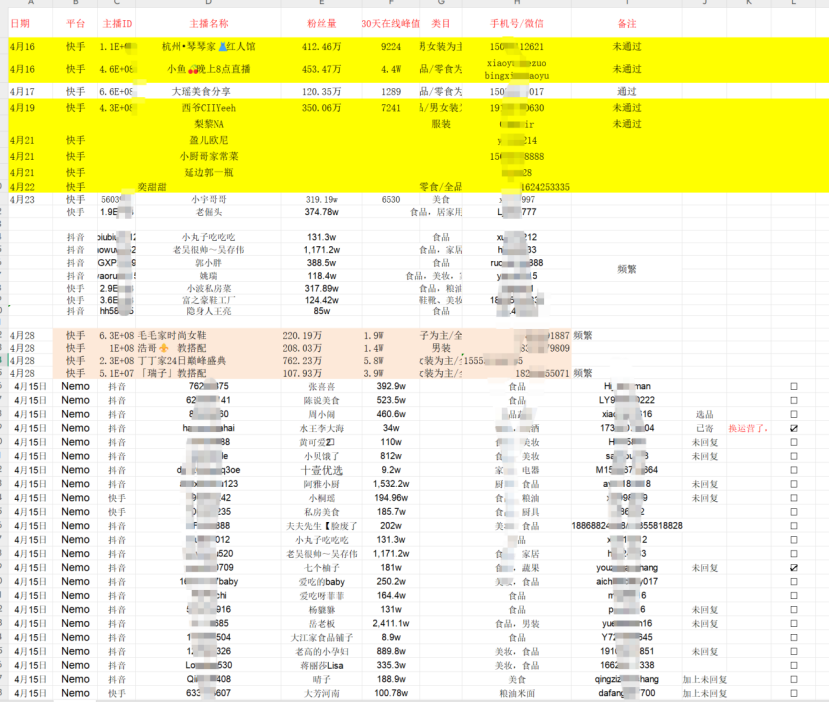Select the 粉丝量 header cell

321,23
